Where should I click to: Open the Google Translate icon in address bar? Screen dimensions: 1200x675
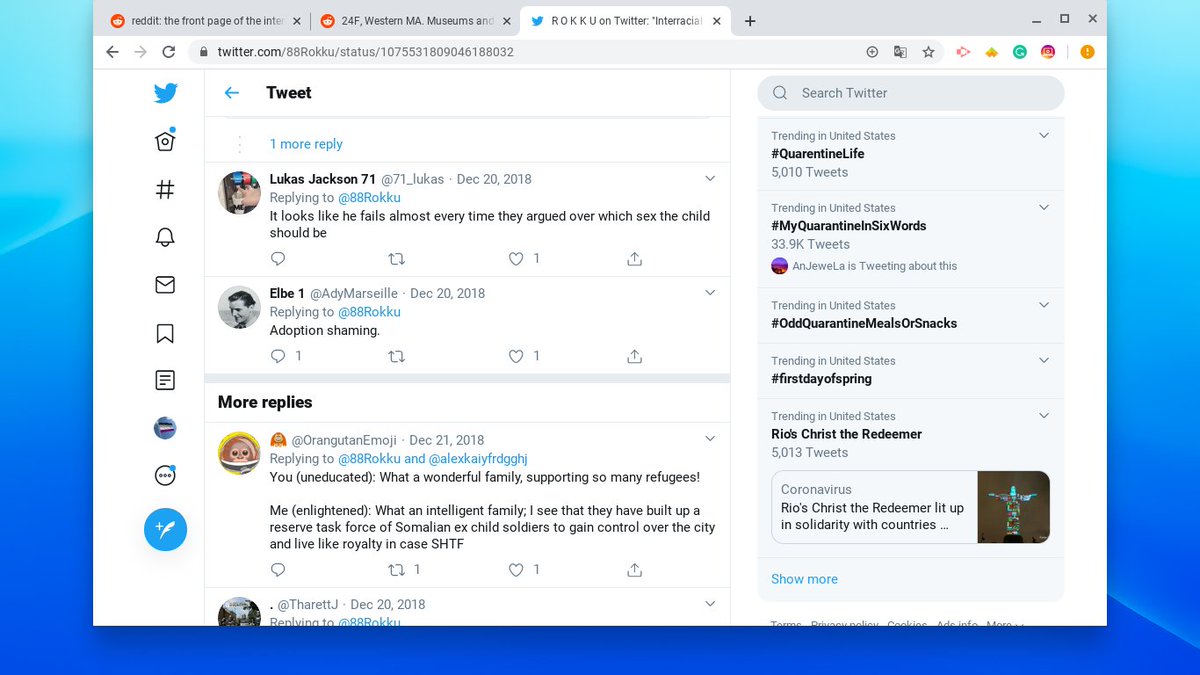tap(900, 52)
